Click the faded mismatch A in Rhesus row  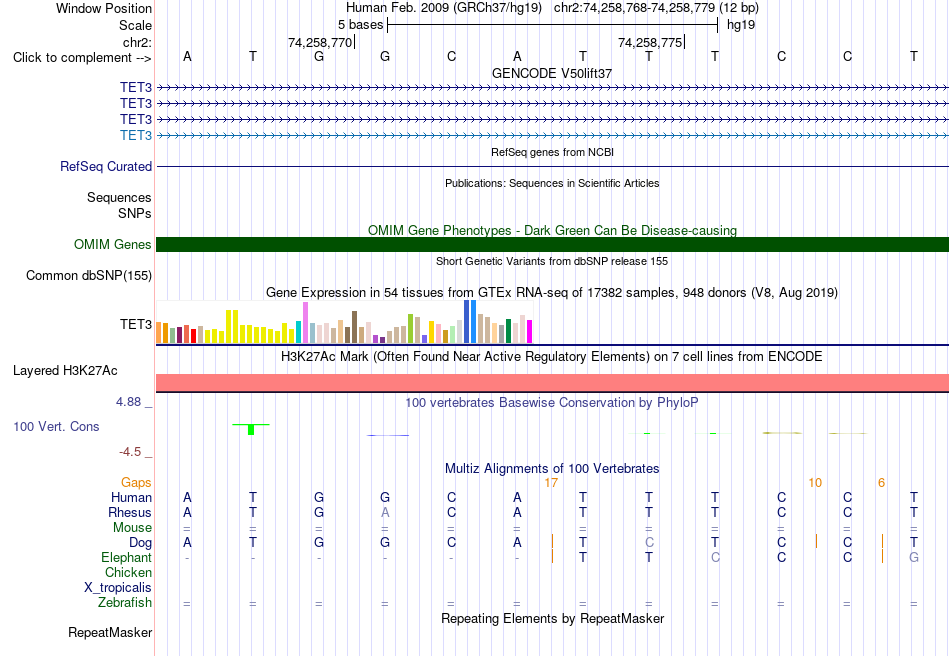click(x=385, y=512)
